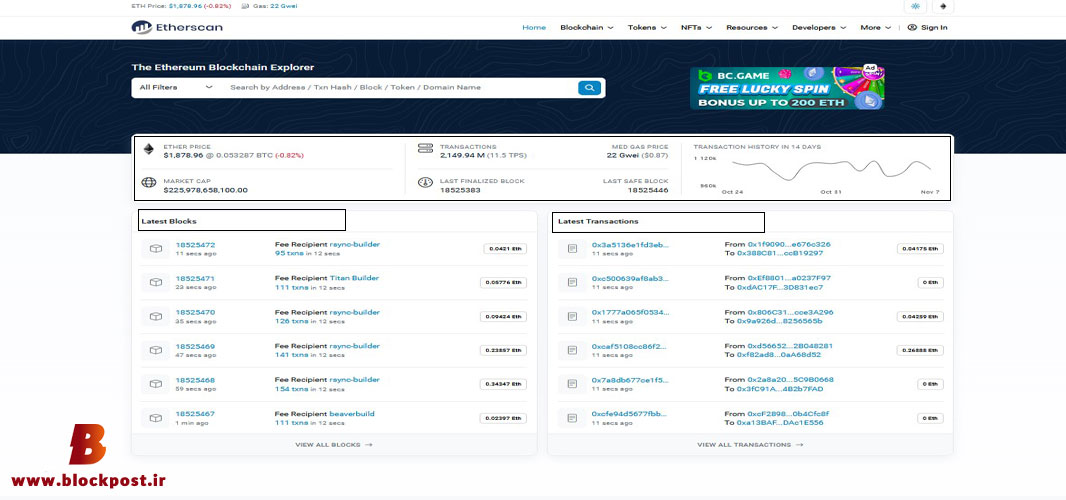The width and height of the screenshot is (1066, 500).
Task: Open transaction hash 0xcaf5108cc86f2
Action: coord(630,346)
